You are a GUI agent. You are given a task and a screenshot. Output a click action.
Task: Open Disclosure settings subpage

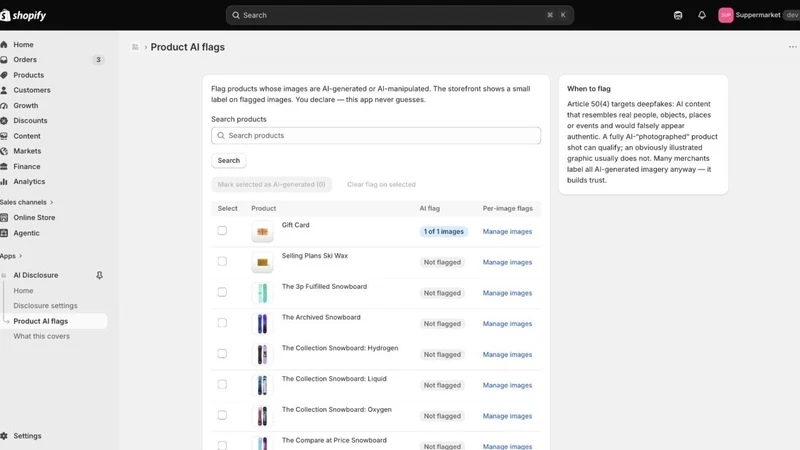point(45,306)
